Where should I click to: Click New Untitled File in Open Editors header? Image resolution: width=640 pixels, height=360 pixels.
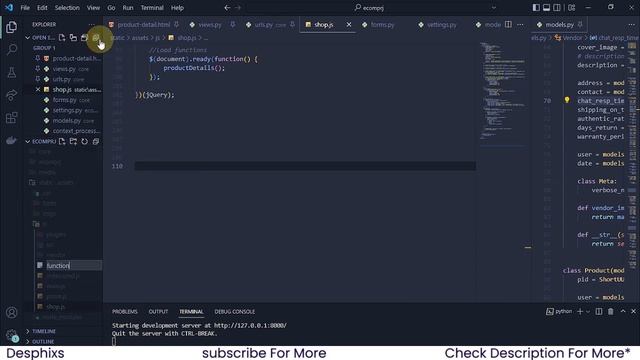(62, 38)
